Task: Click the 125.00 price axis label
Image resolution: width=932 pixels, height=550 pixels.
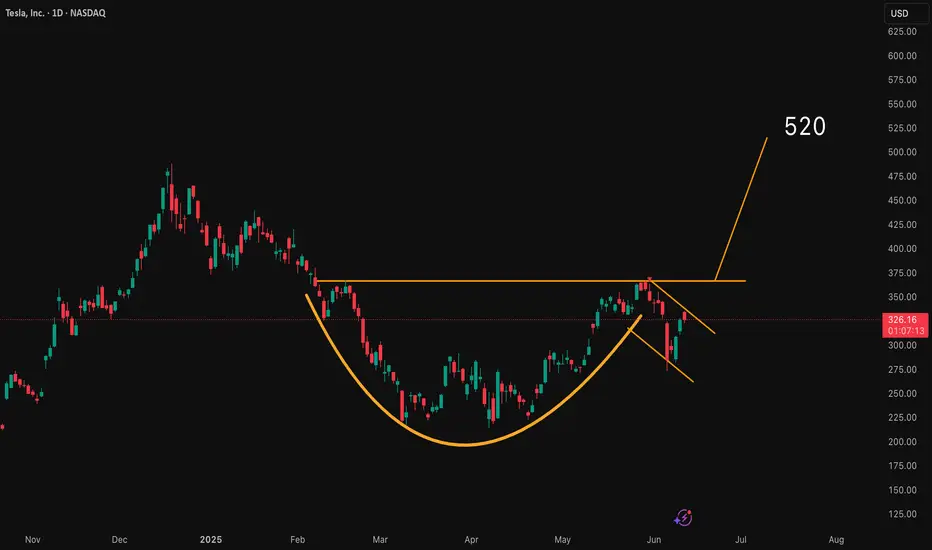Action: click(902, 514)
